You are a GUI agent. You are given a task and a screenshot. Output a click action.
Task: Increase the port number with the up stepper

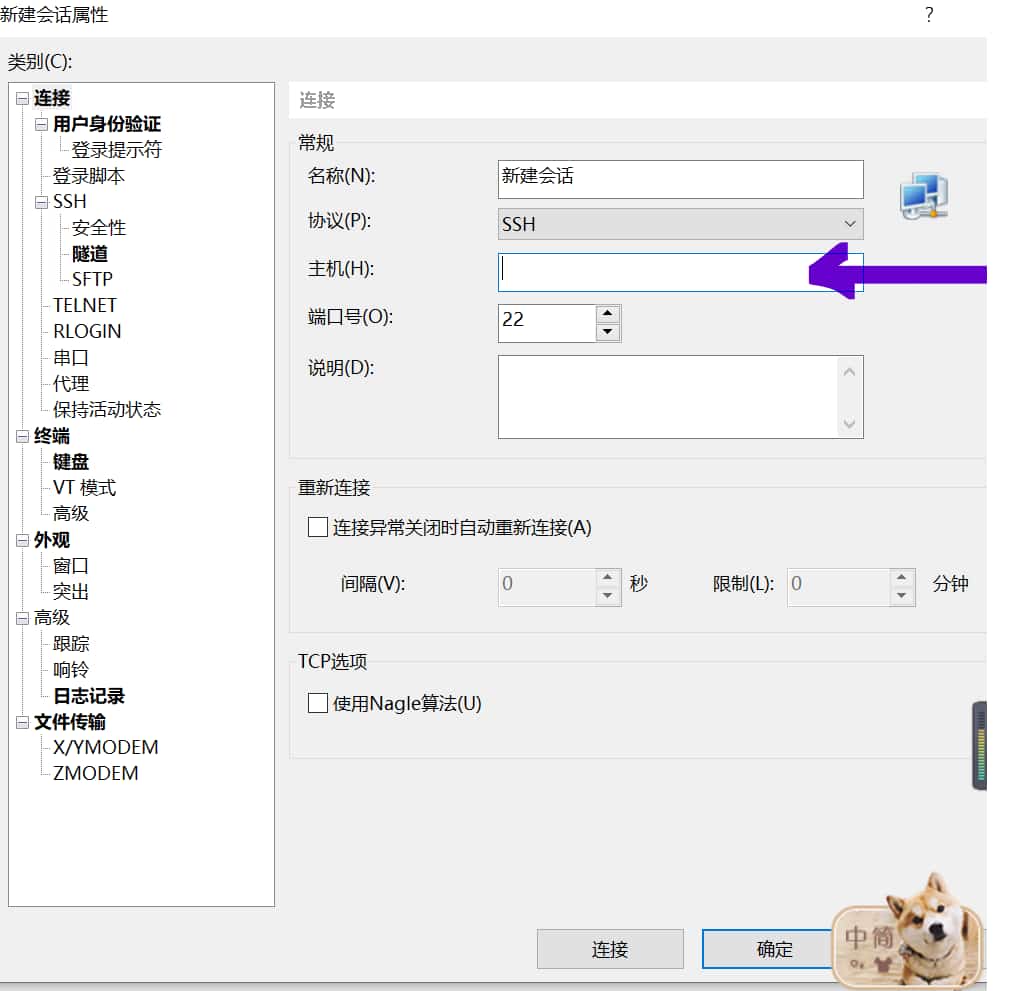tap(608, 314)
